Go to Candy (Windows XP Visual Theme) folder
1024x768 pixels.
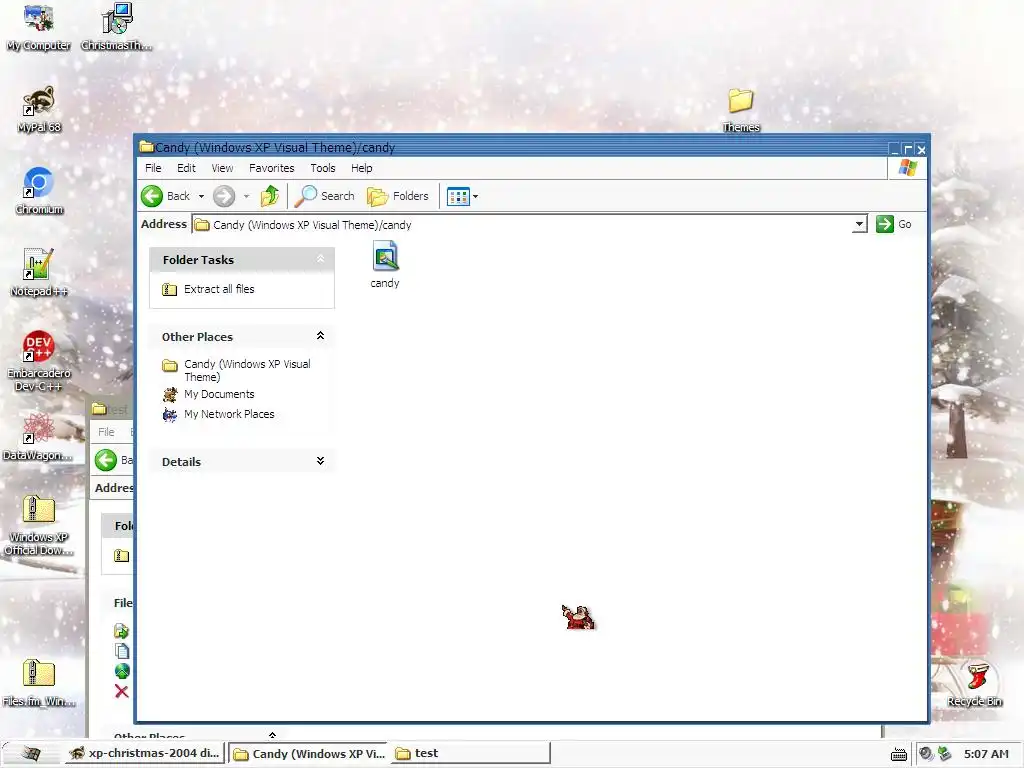pyautogui.click(x=236, y=370)
